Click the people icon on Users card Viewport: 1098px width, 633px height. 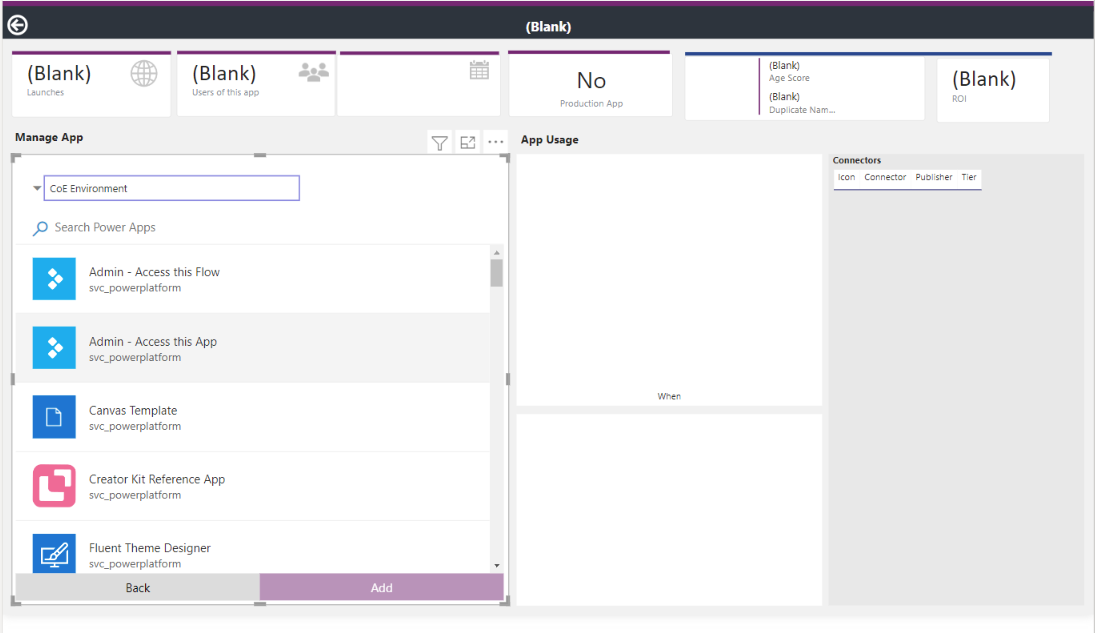coord(312,73)
